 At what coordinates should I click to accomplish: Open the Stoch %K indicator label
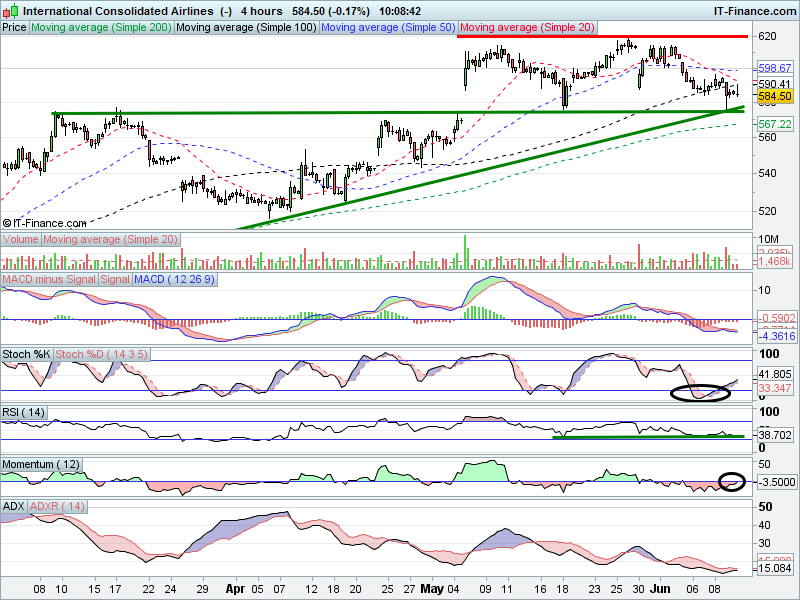point(24,354)
